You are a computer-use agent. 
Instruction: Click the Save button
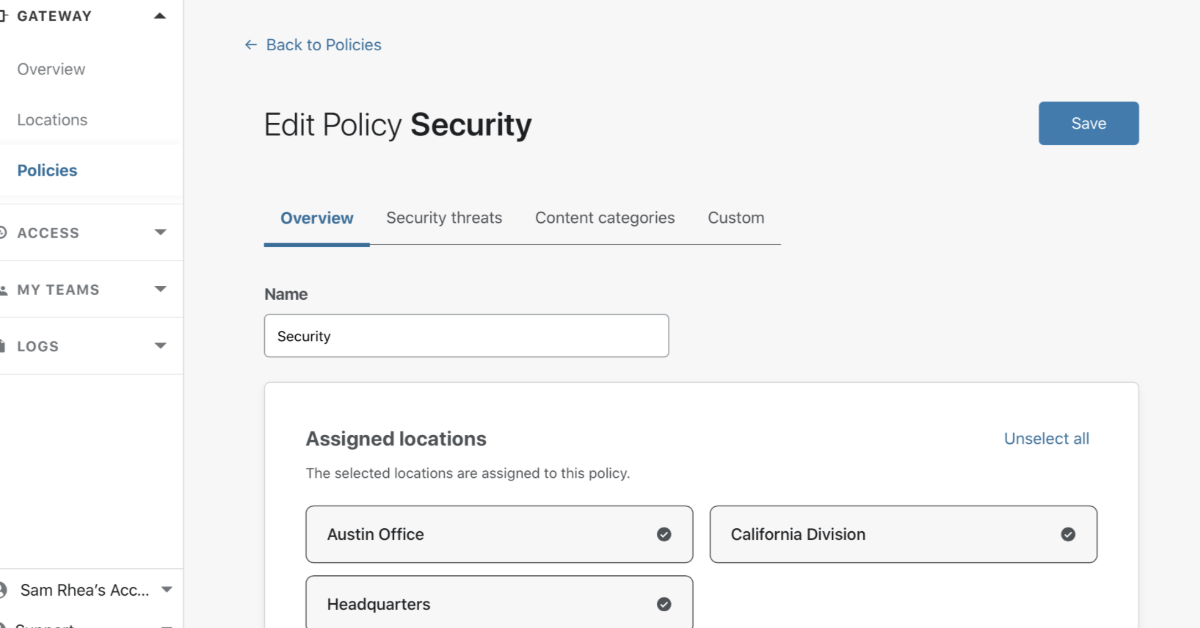point(1088,123)
